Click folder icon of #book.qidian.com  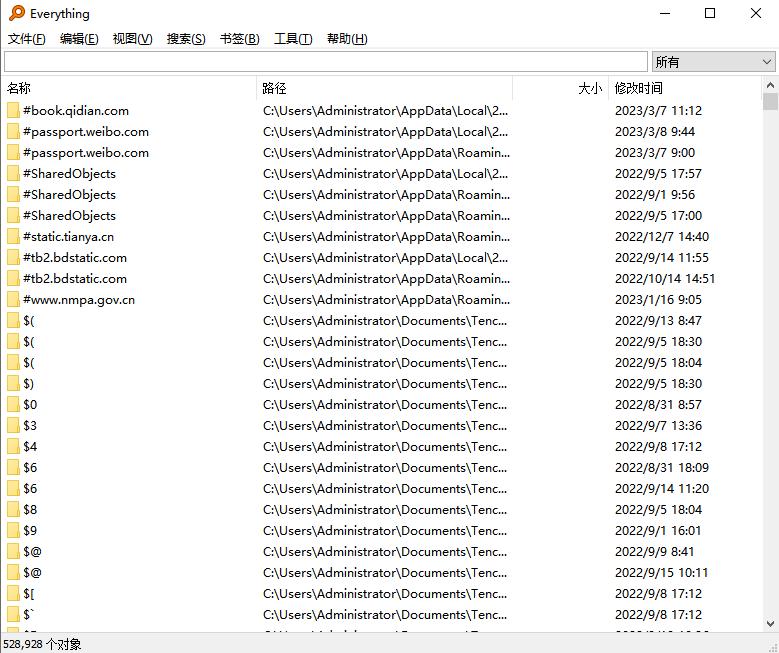pyautogui.click(x=13, y=110)
